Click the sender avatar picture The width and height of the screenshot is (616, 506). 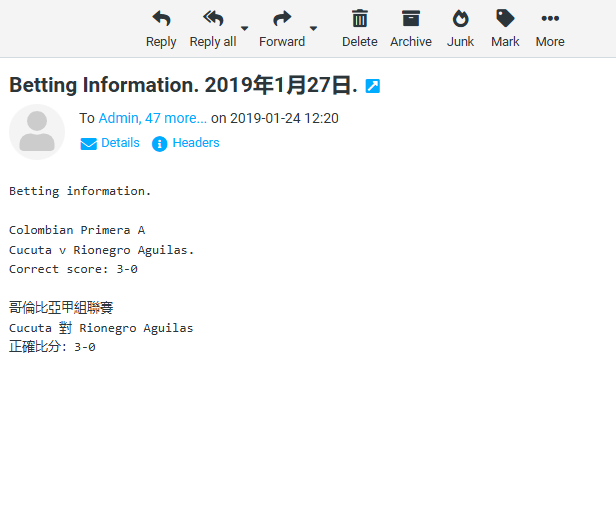(x=37, y=131)
